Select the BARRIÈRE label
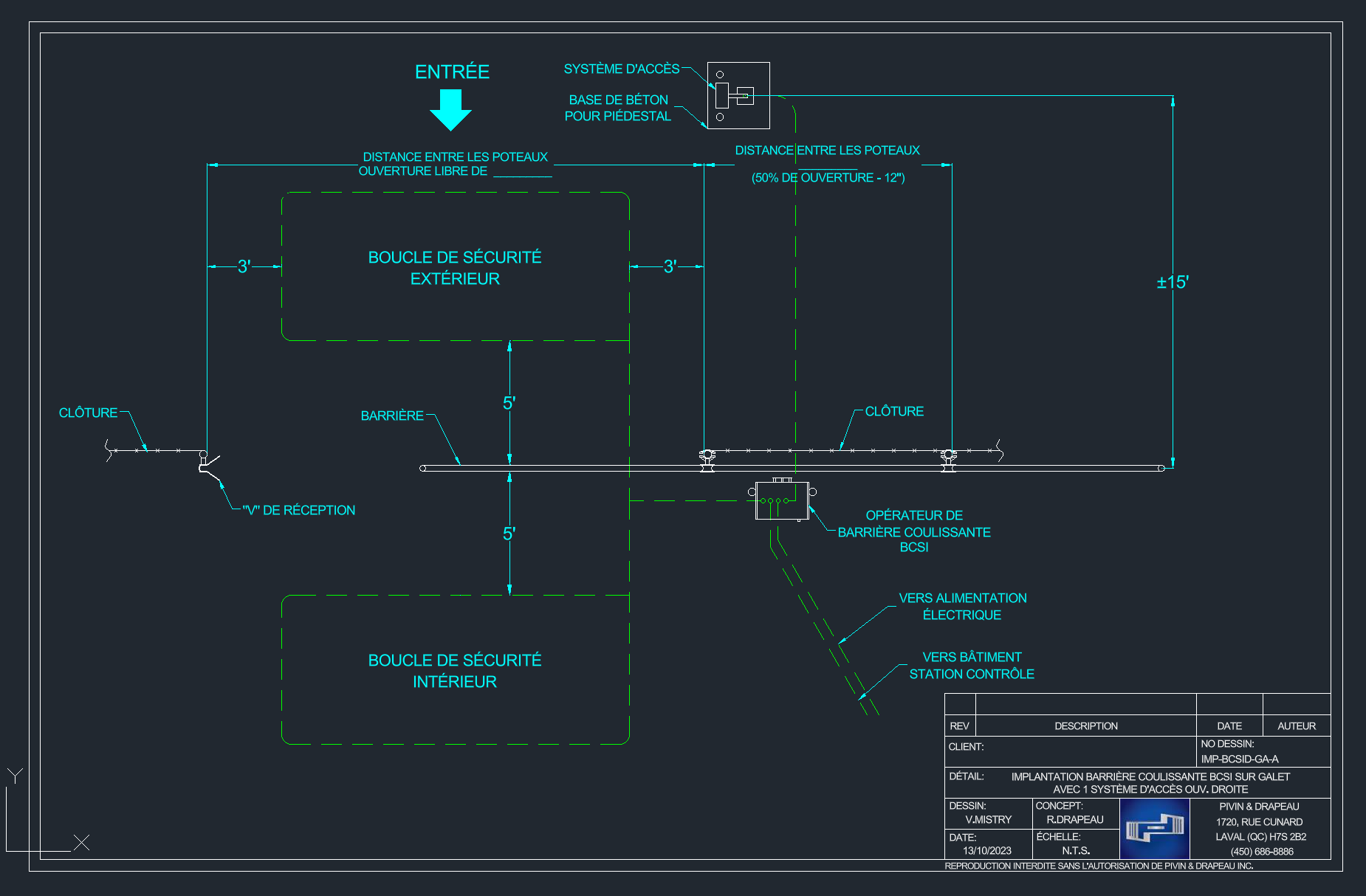This screenshot has height=896, width=1366. click(x=392, y=416)
